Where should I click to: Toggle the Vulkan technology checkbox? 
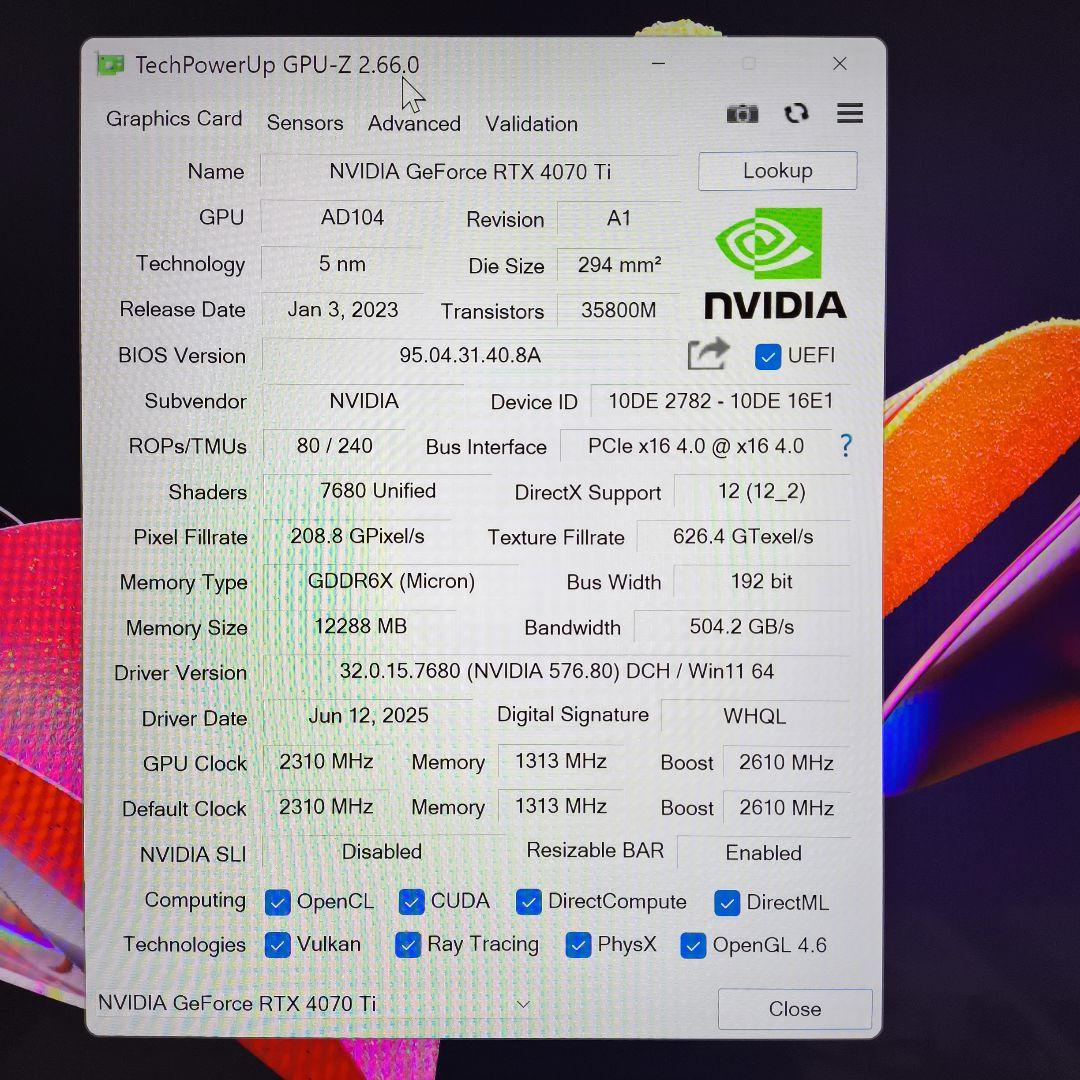click(x=277, y=945)
